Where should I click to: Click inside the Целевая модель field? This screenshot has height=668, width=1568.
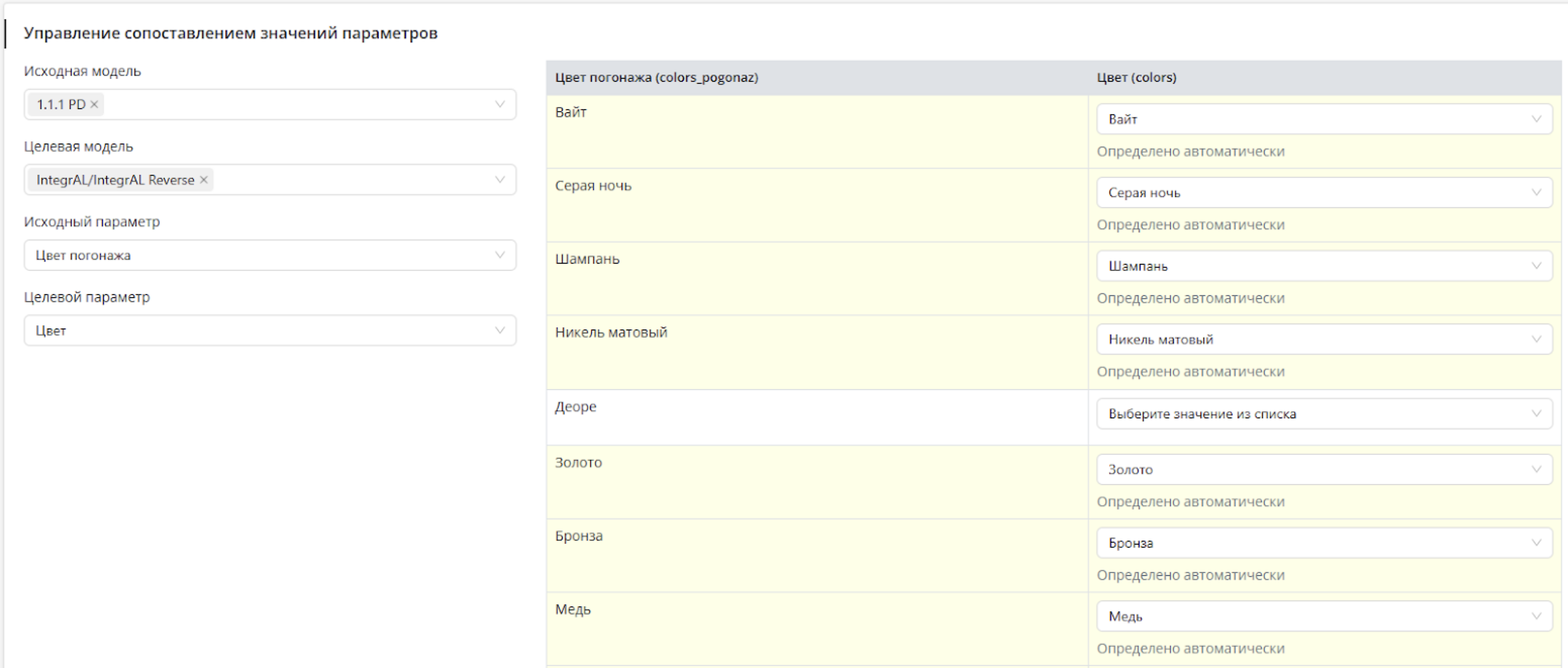point(353,180)
